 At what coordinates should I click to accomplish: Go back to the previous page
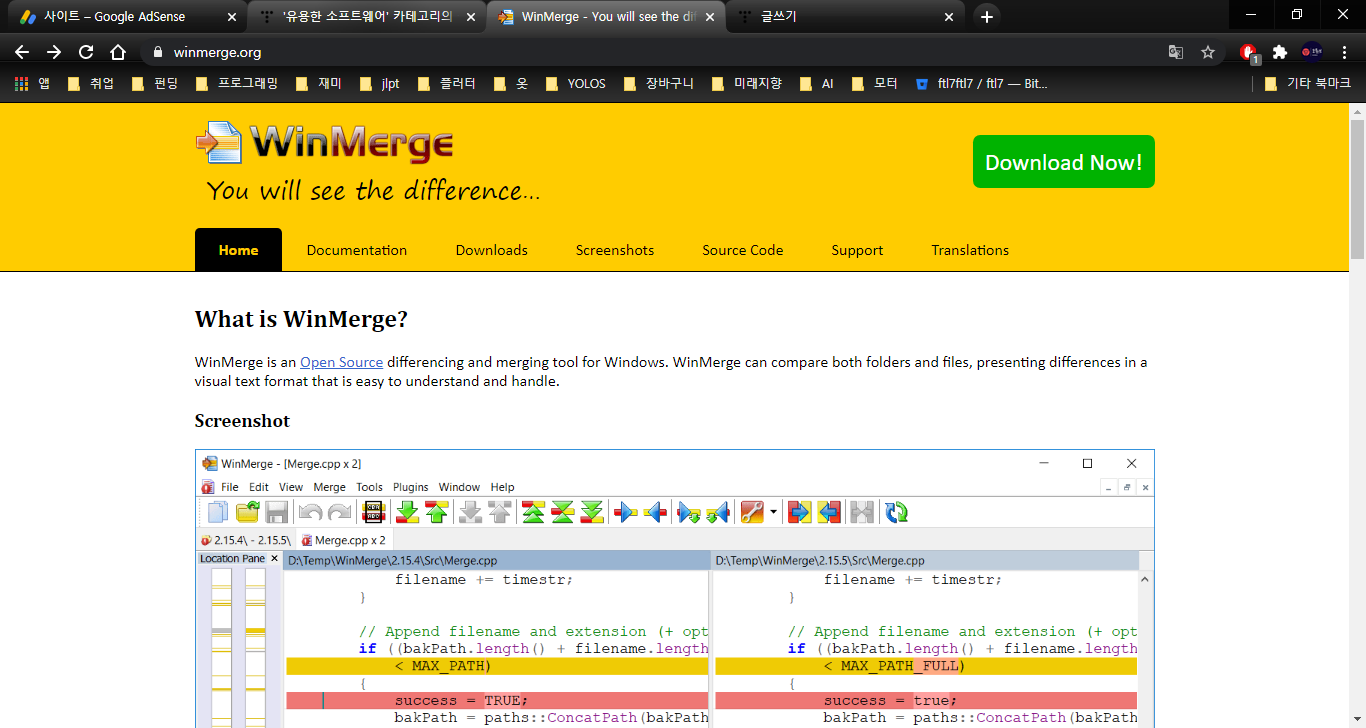click(22, 52)
